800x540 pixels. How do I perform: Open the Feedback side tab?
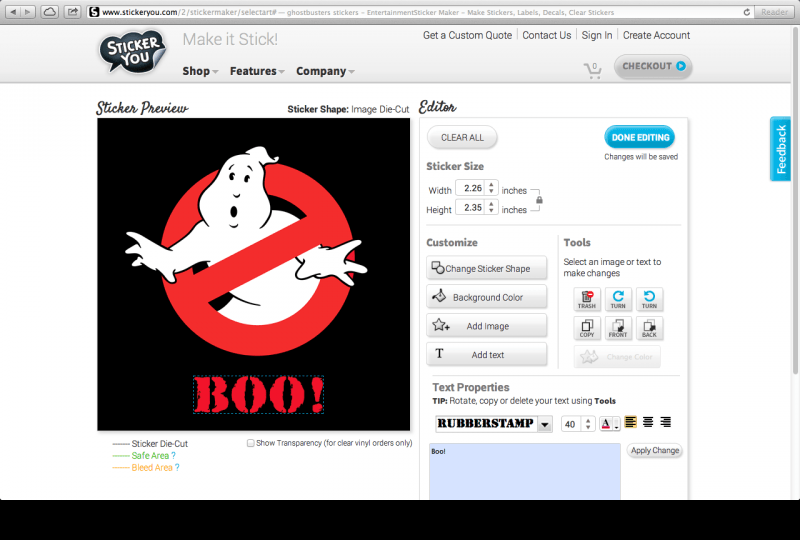click(x=780, y=149)
